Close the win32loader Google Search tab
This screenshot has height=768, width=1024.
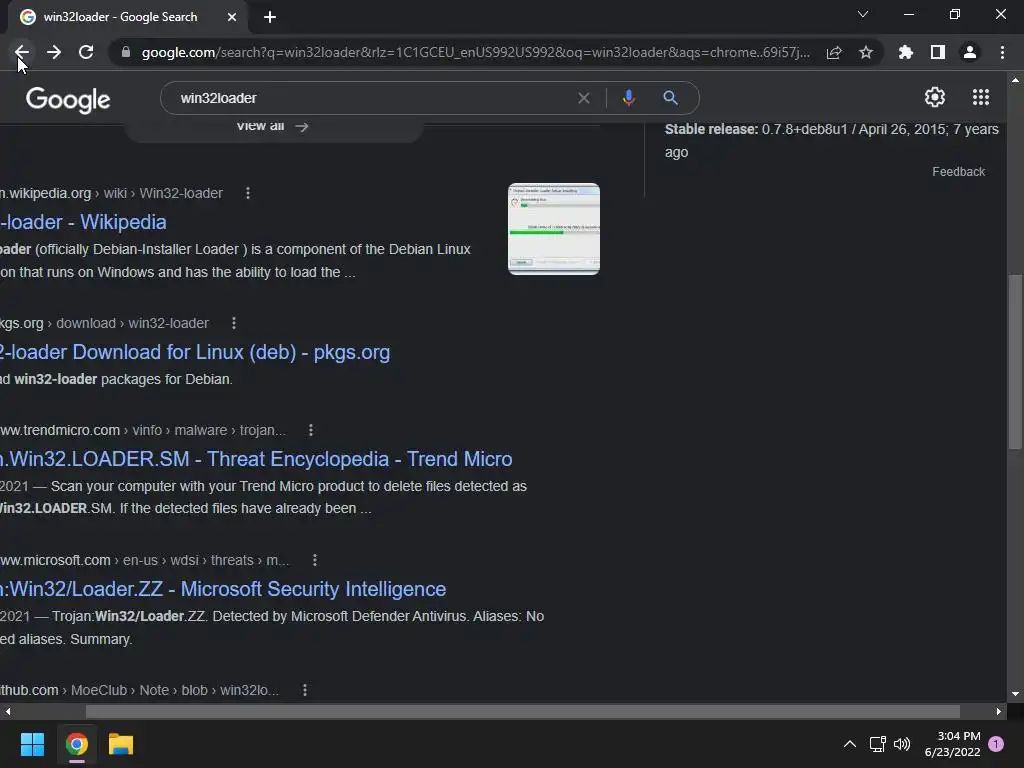232,17
